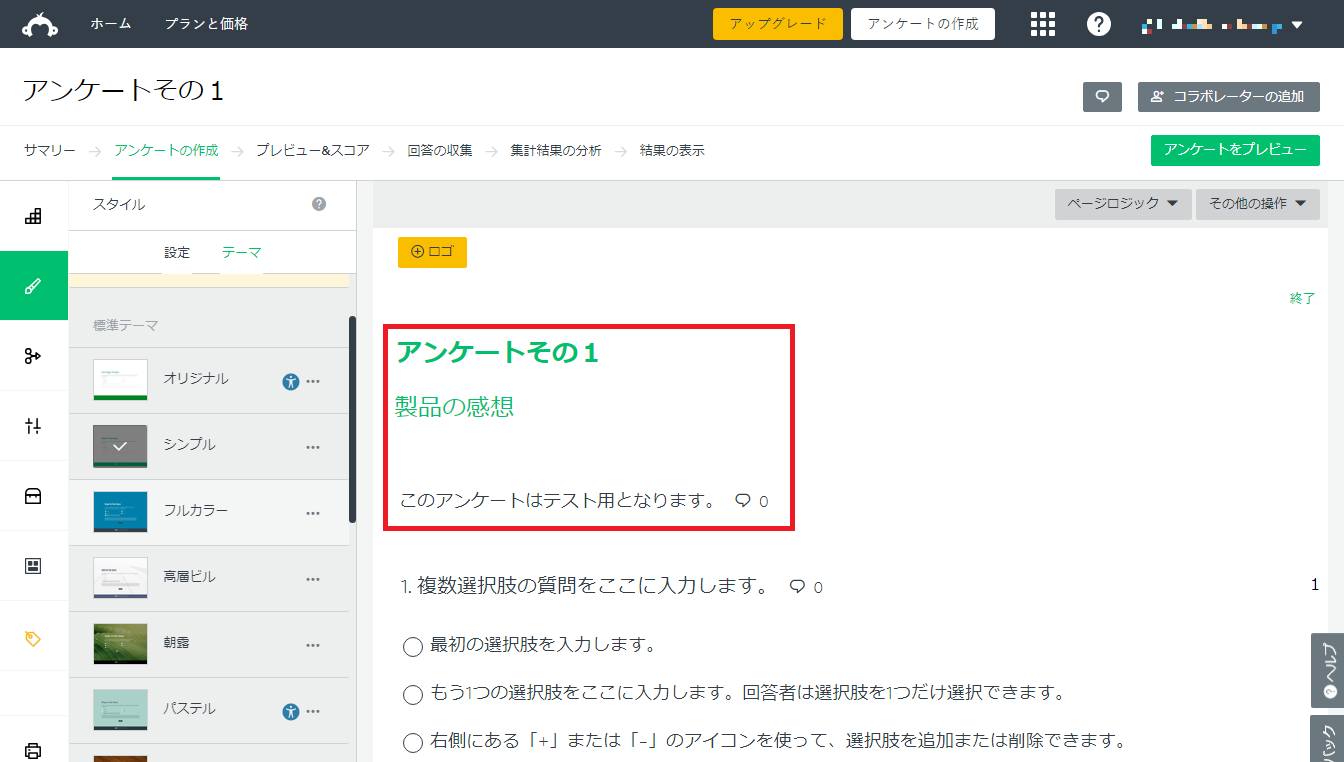Viewport: 1344px width, 762px height.
Task: Switch to the テーマ tab
Action: pyautogui.click(x=241, y=252)
